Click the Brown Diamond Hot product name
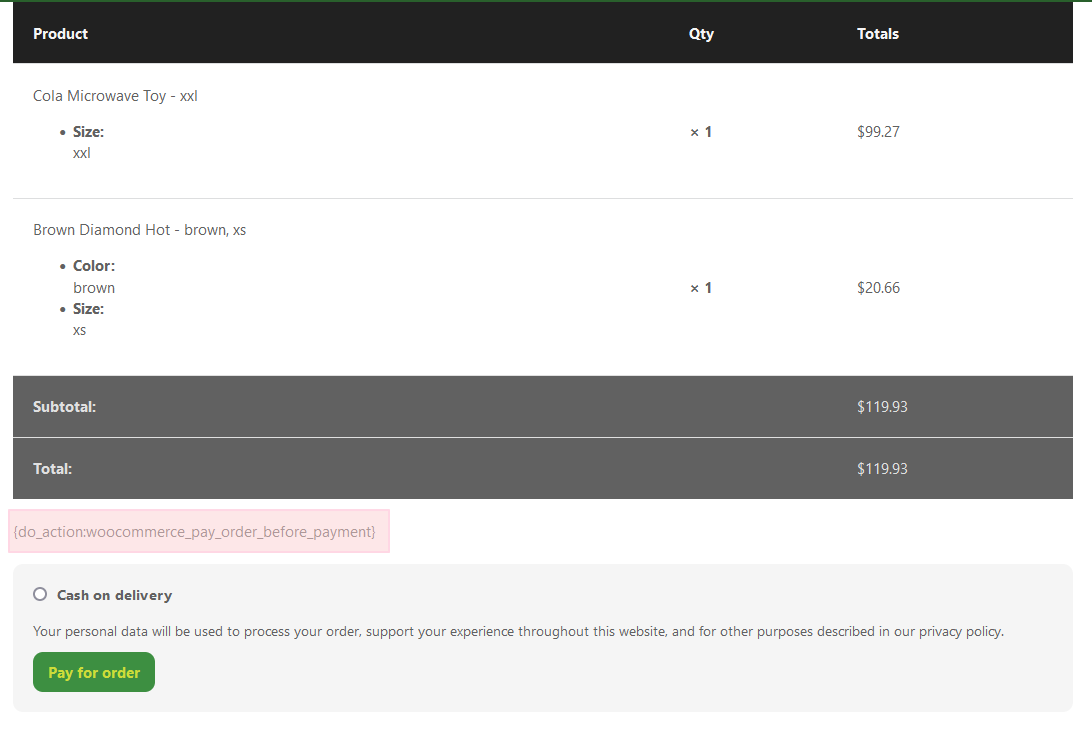Screen dimensions: 1092x743 coord(139,230)
